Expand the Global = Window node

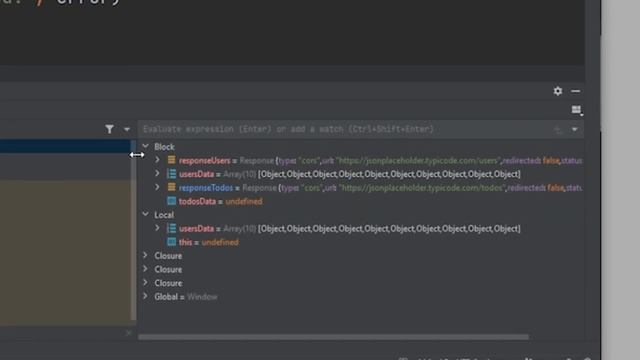[145, 296]
